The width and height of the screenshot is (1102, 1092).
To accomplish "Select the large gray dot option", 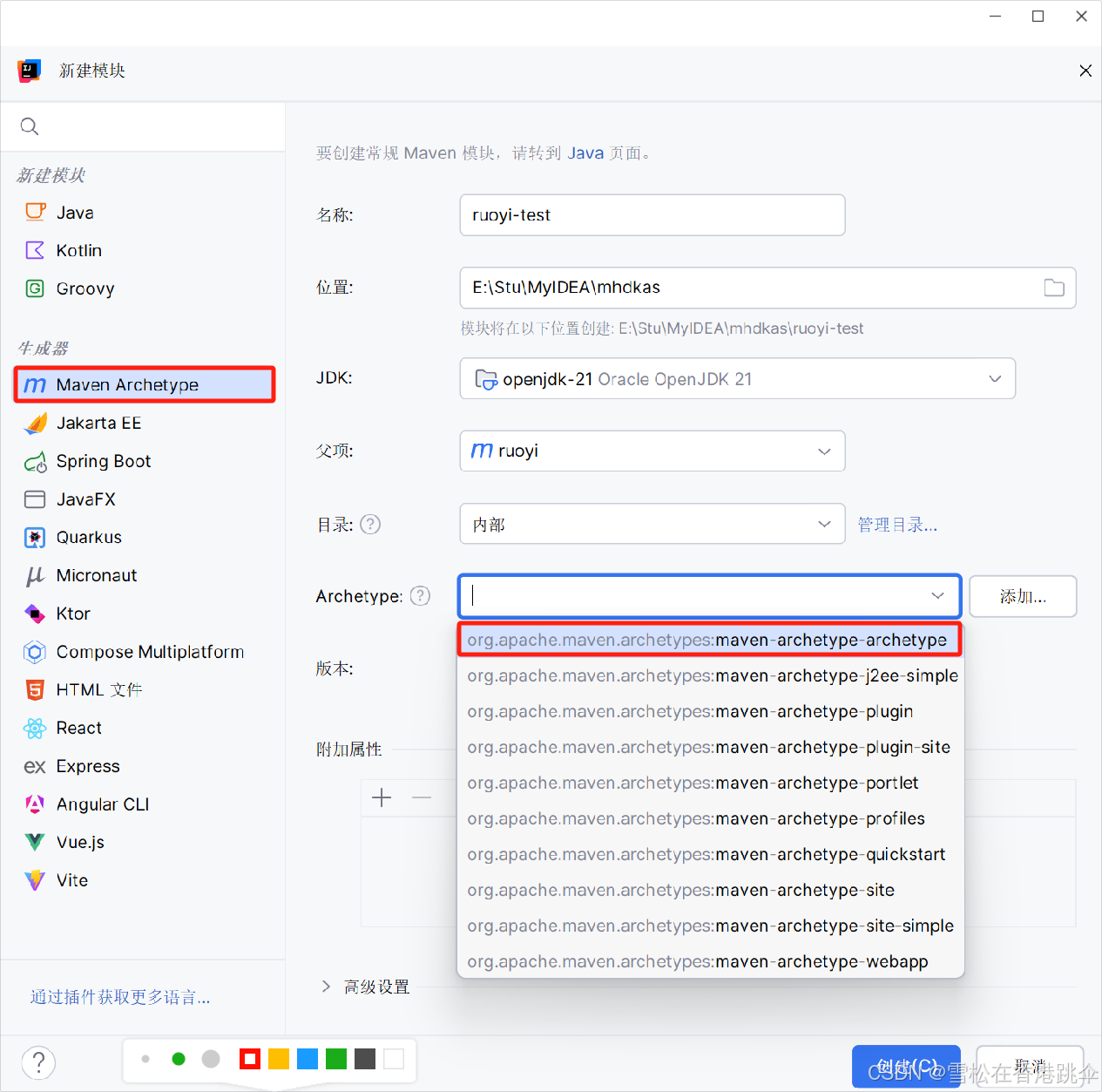I will [x=211, y=1059].
